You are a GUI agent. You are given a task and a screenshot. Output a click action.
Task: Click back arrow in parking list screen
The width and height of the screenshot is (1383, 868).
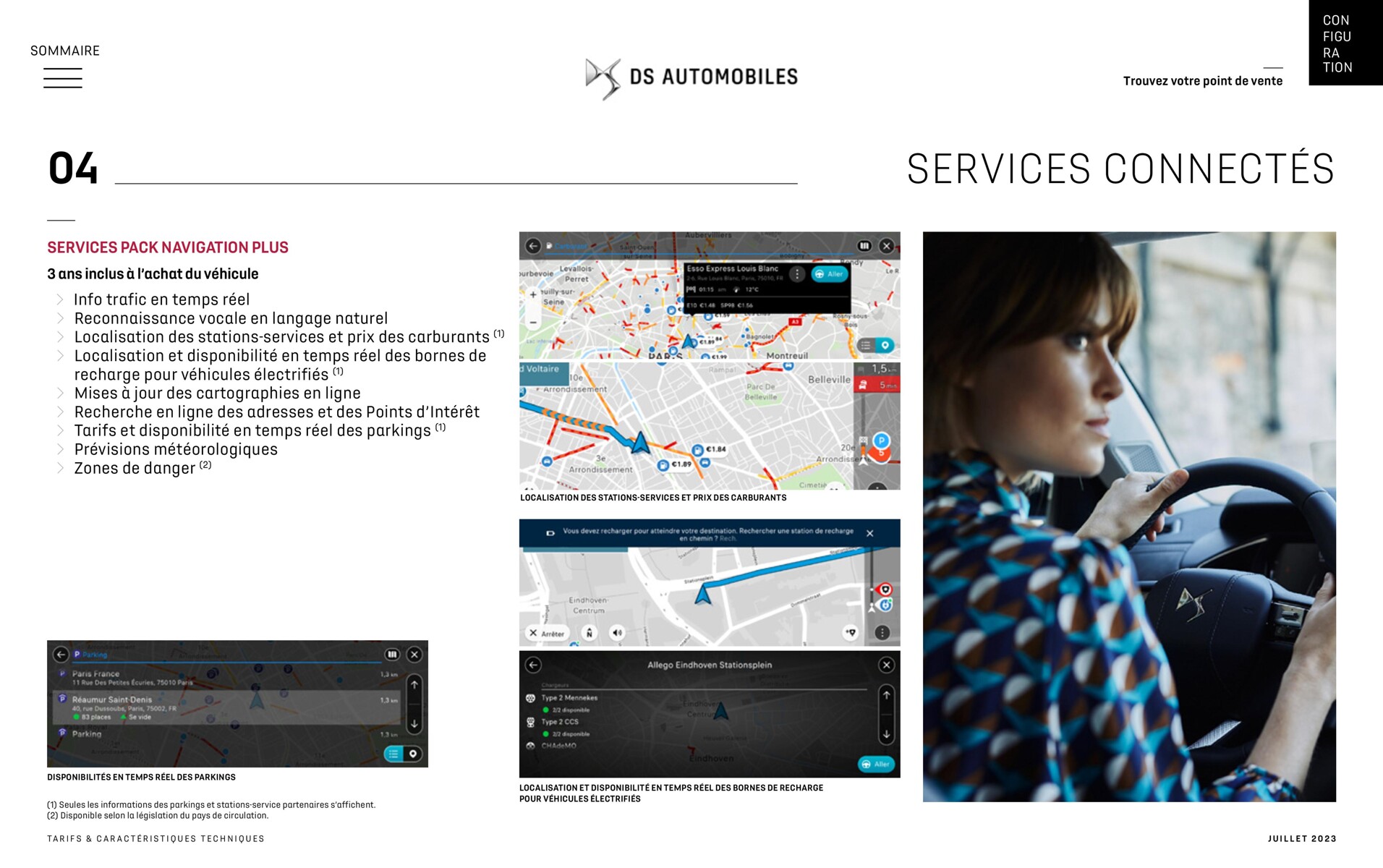(x=61, y=655)
